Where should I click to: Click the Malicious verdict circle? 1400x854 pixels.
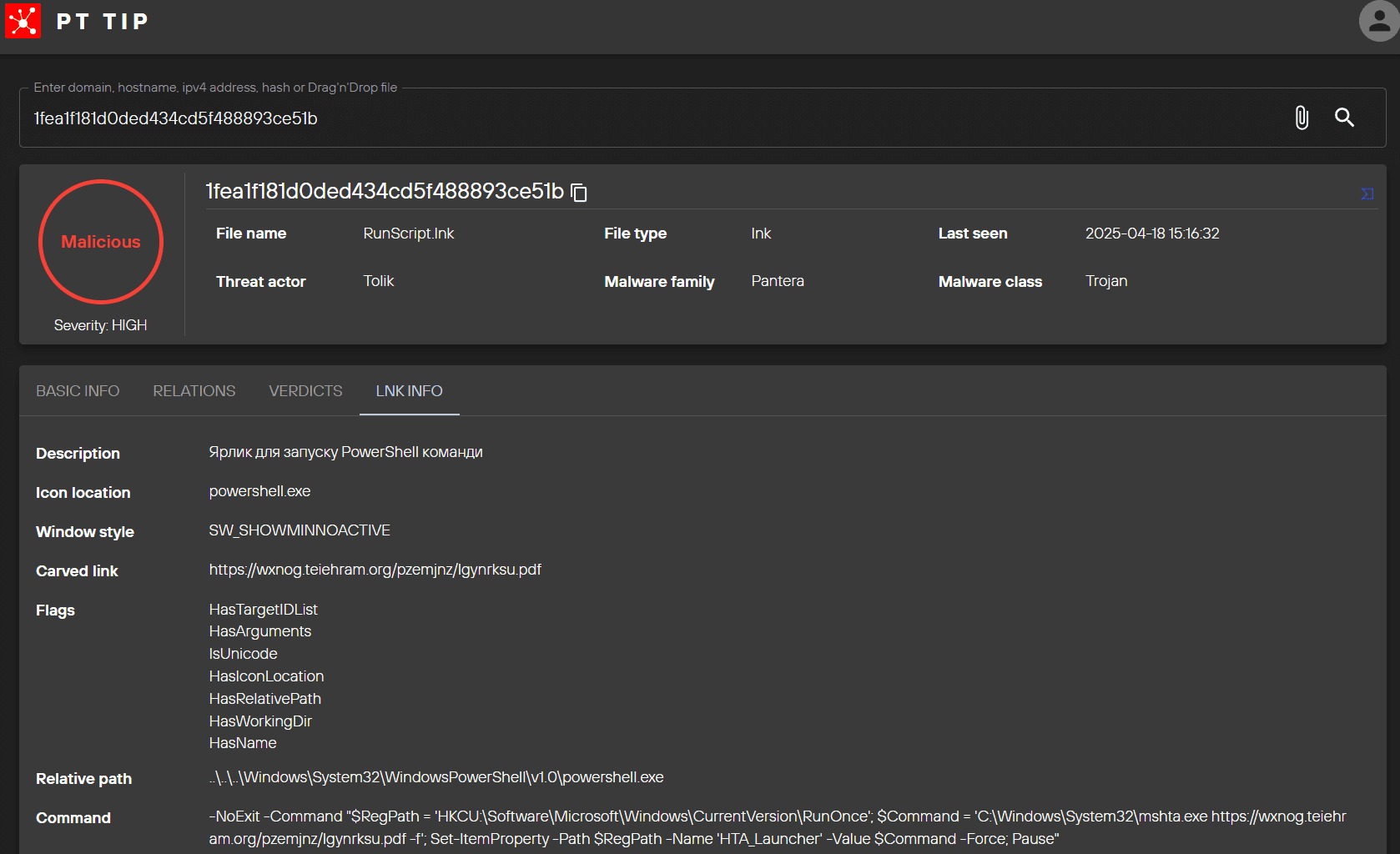(x=101, y=242)
